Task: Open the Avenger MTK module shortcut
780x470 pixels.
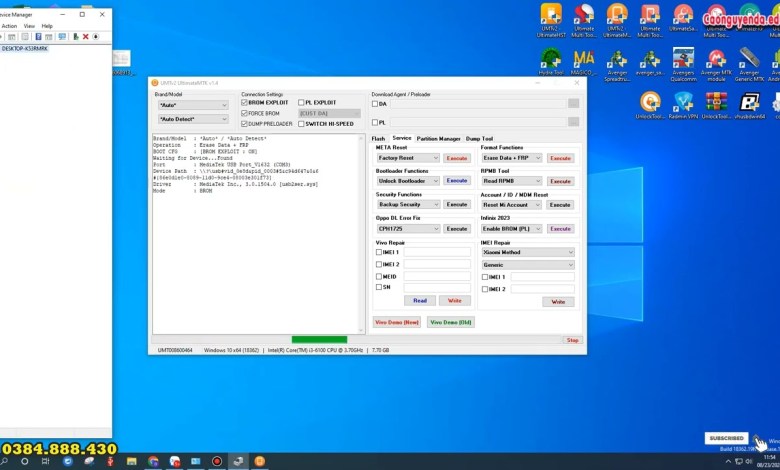Action: tap(716, 59)
